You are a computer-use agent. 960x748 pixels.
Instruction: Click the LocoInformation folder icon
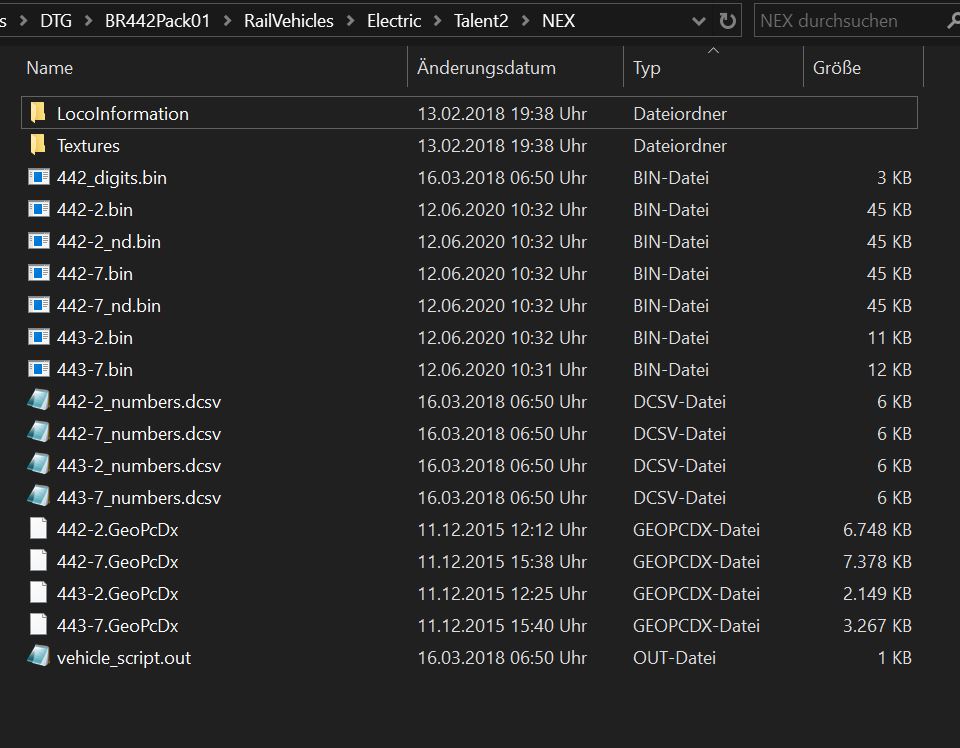point(38,113)
